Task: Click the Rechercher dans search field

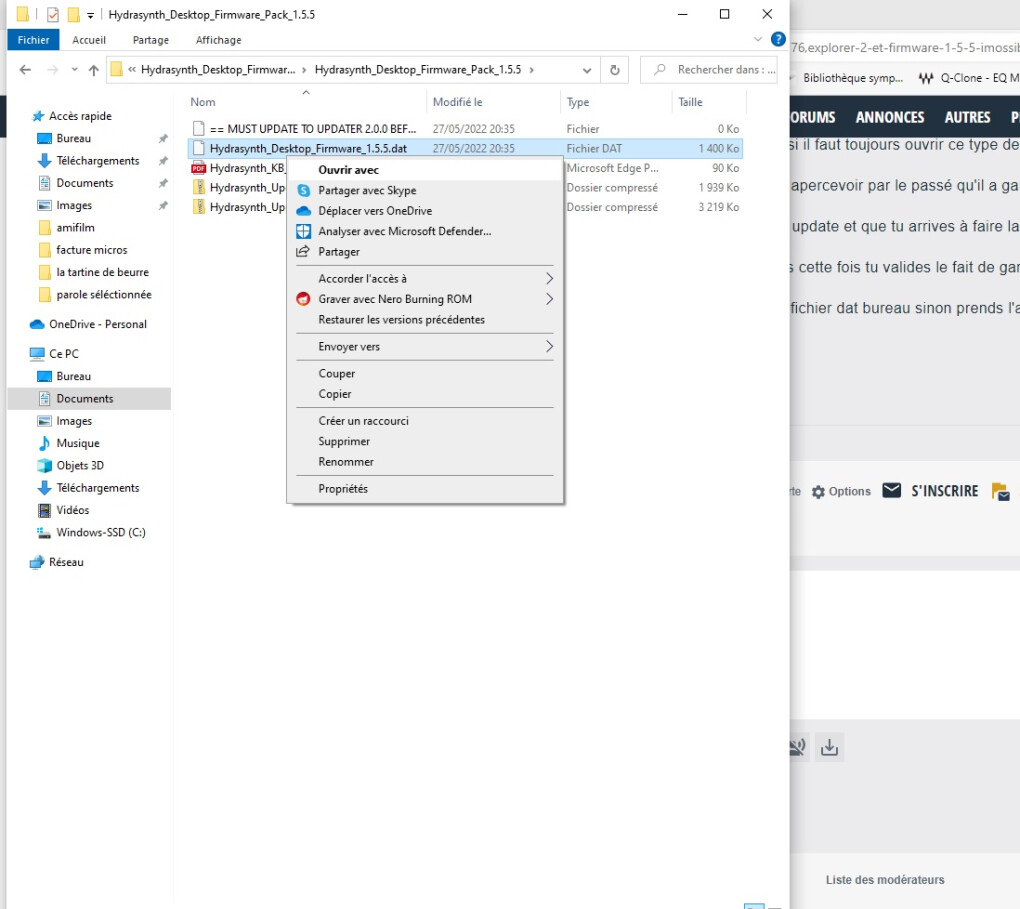Action: pos(708,70)
